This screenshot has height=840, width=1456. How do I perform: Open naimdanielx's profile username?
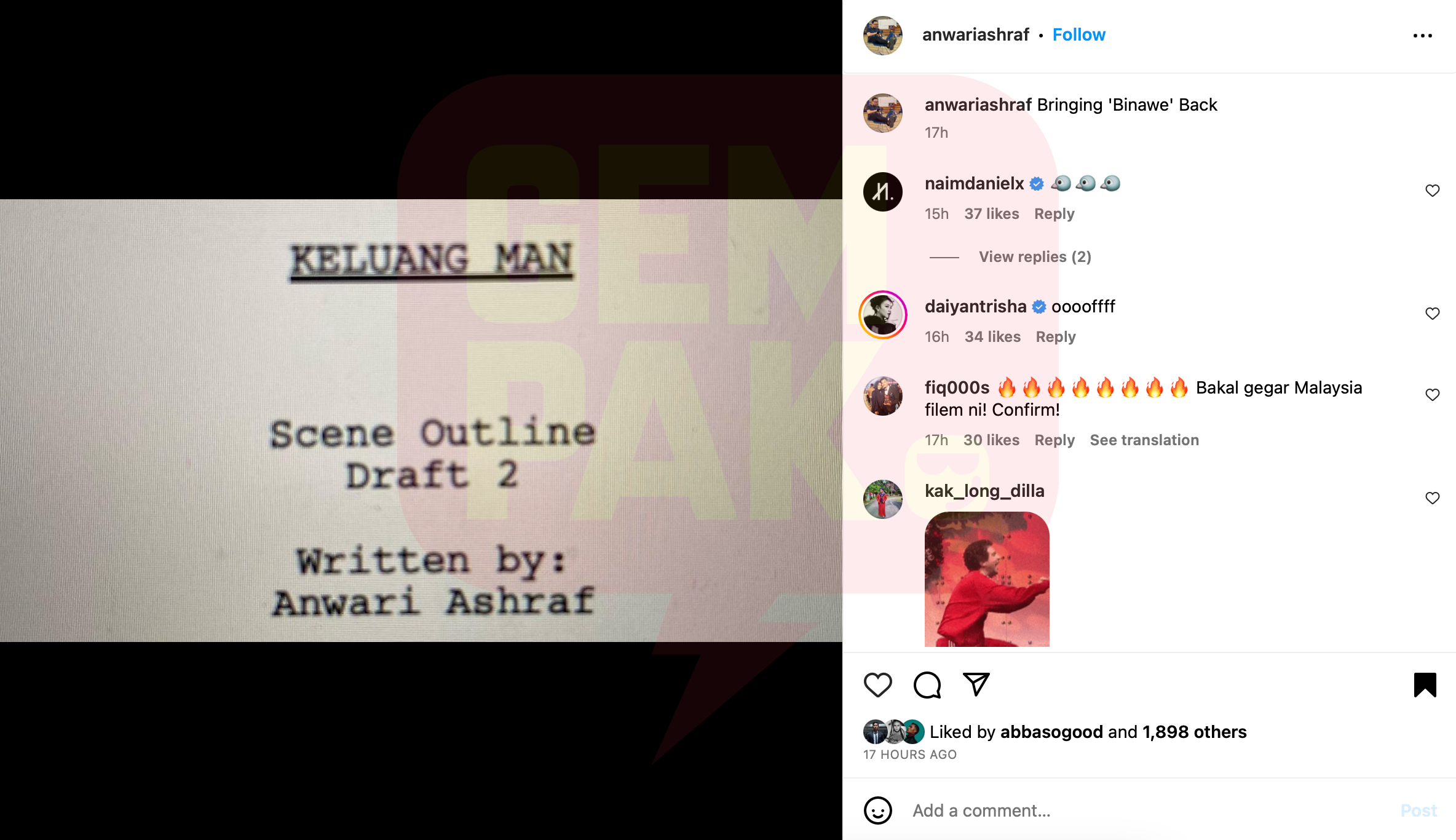(974, 183)
